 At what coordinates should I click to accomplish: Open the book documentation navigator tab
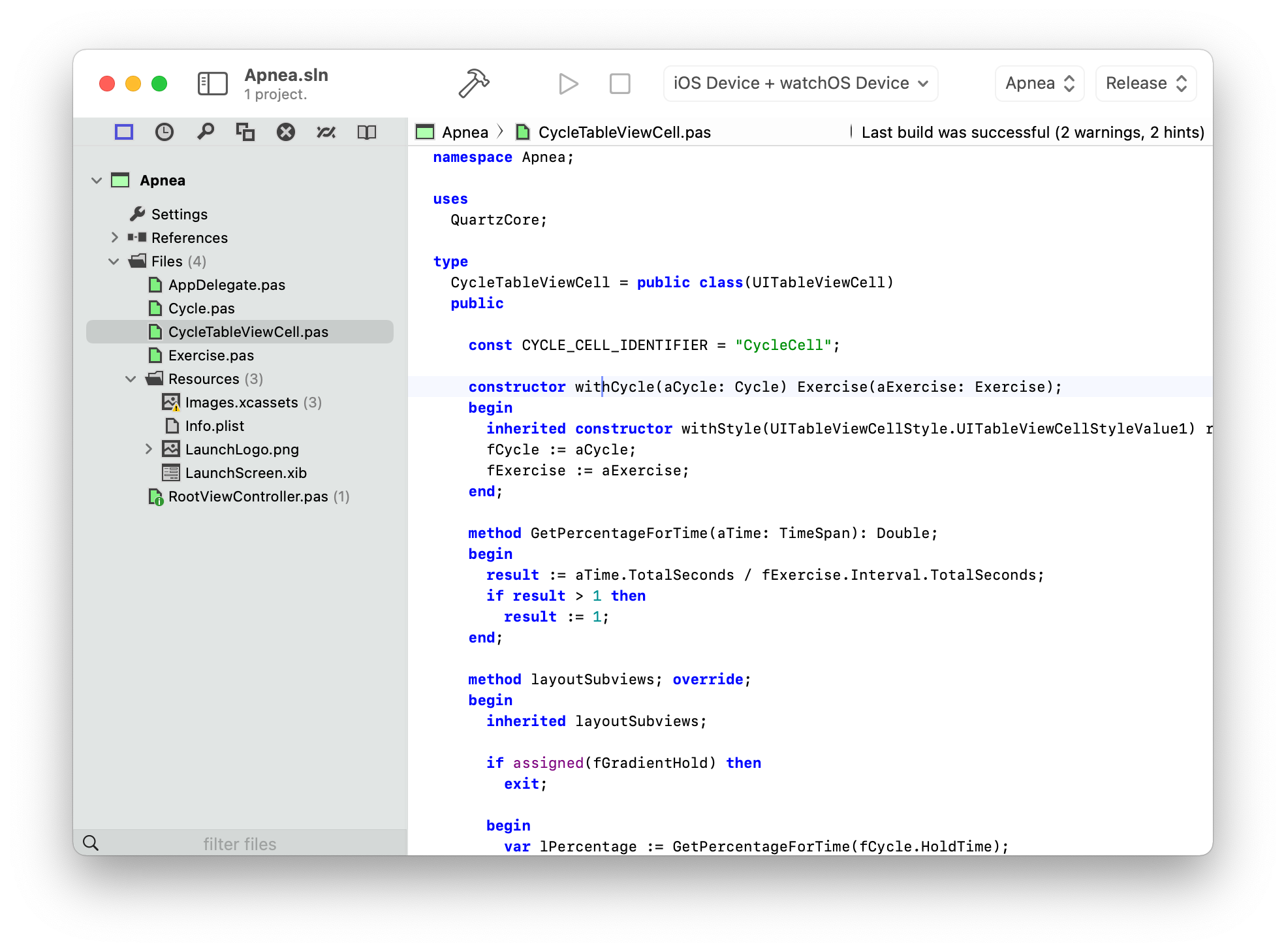pos(367,132)
